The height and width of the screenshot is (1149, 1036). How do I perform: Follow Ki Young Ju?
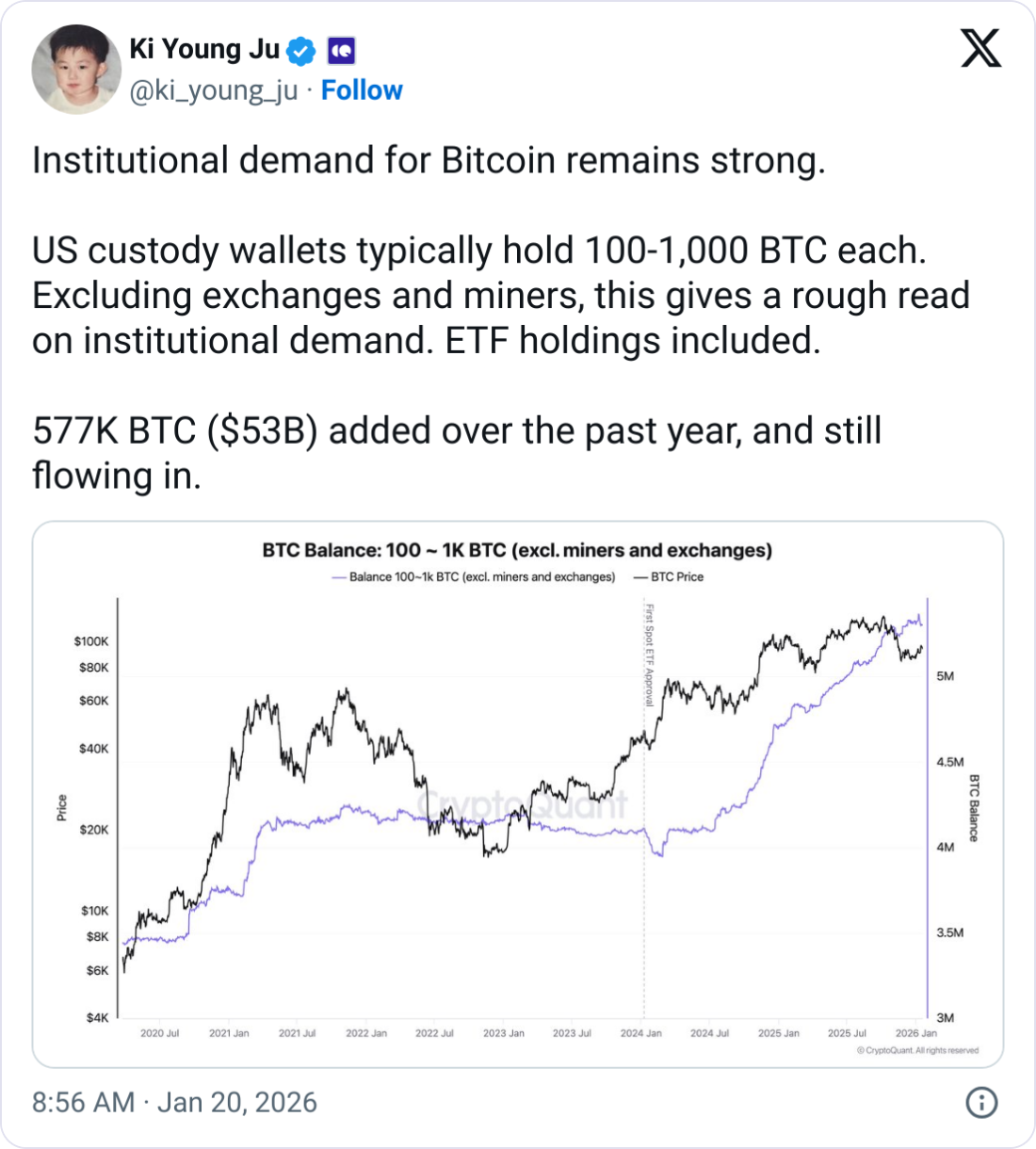(362, 90)
